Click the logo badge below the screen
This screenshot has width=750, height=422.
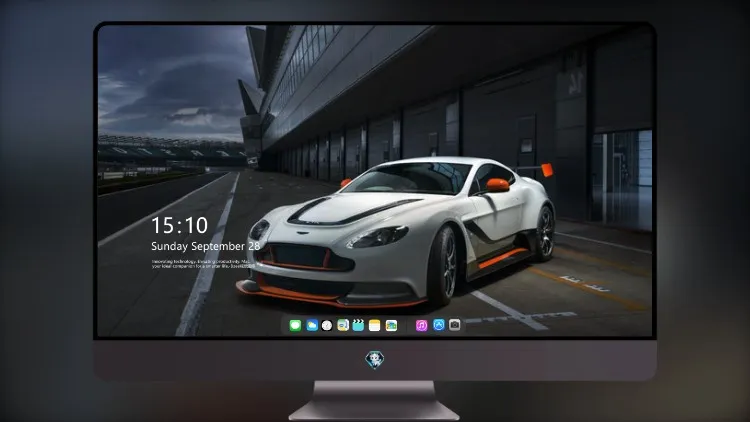coord(375,360)
